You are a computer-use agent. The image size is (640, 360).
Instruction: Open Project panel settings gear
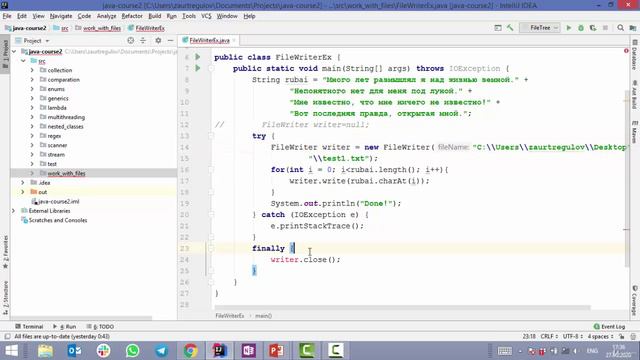(158, 40)
